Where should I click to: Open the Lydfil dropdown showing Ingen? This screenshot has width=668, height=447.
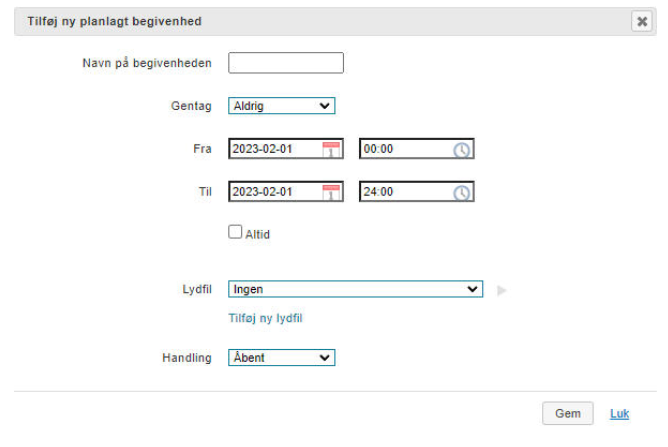pos(355,289)
